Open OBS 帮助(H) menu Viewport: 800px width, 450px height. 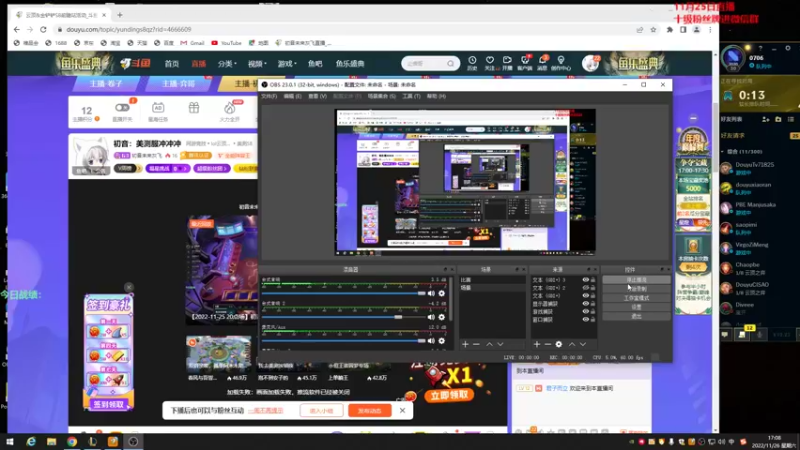pyautogui.click(x=436, y=96)
